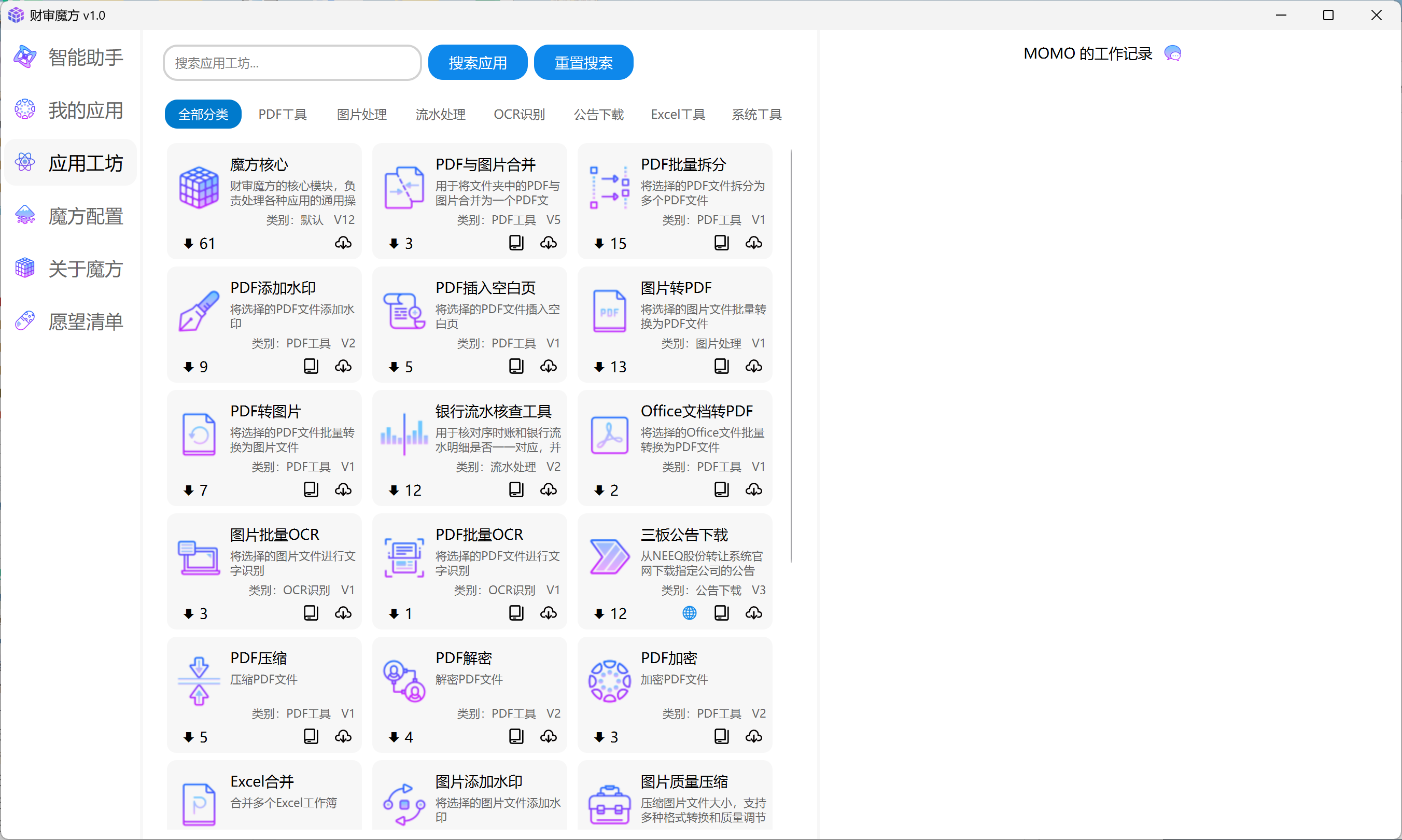This screenshot has height=840, width=1402.
Task: Open the manual icon for PDF与图片合并
Action: coord(515,243)
